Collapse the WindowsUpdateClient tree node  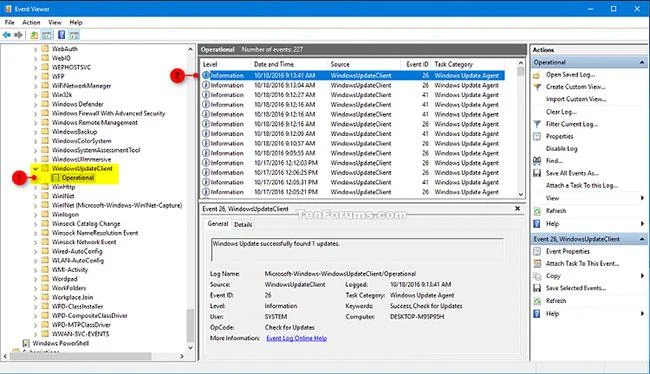tap(36, 169)
